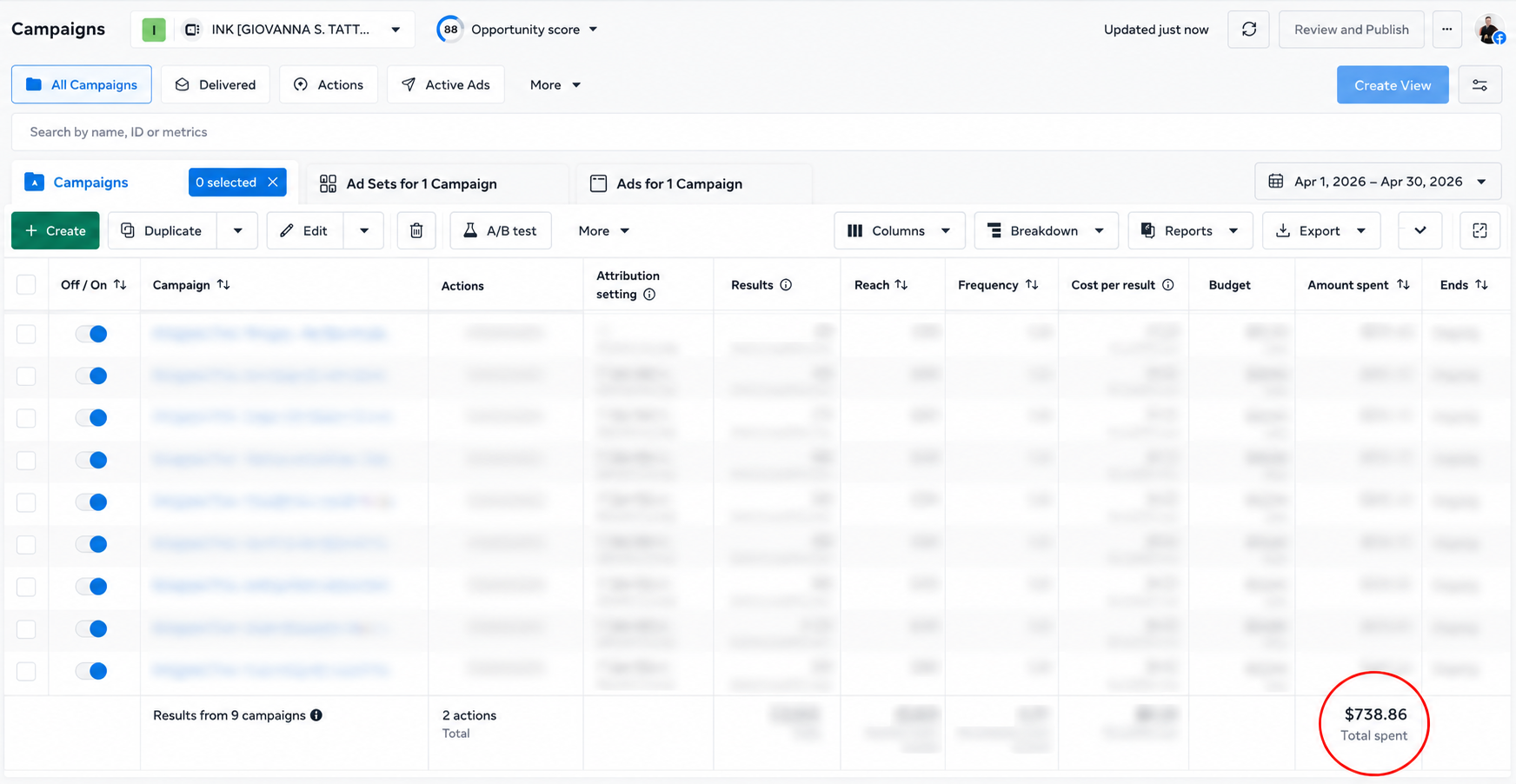The width and height of the screenshot is (1516, 784).
Task: Sort by Off / On arrows
Action: [120, 285]
